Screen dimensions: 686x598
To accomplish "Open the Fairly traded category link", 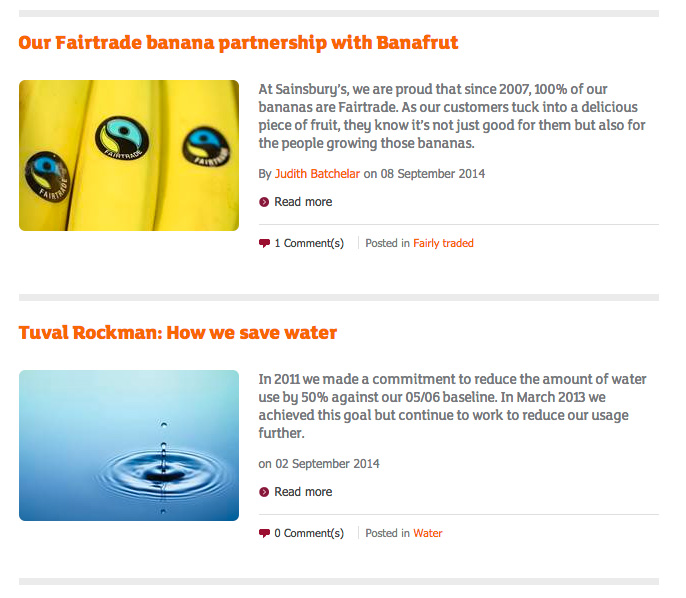I will click(443, 243).
